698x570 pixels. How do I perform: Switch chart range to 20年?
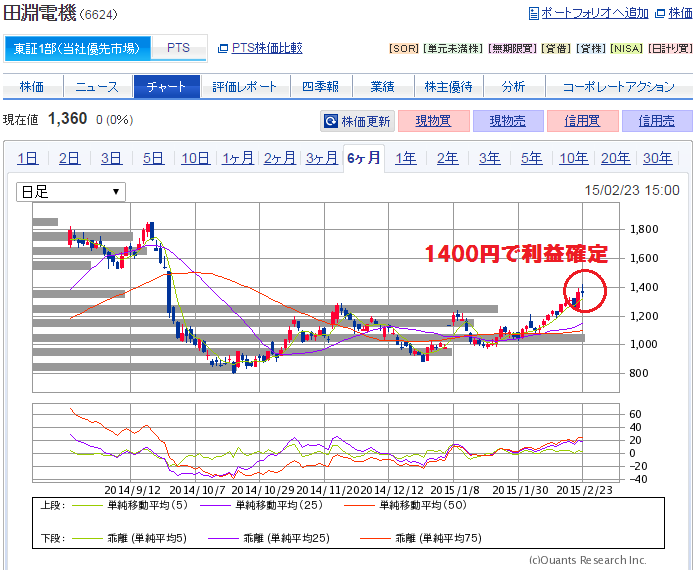(x=616, y=158)
